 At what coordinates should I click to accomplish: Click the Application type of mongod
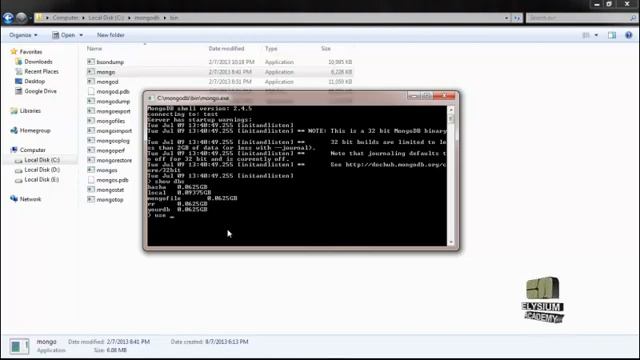pos(279,82)
